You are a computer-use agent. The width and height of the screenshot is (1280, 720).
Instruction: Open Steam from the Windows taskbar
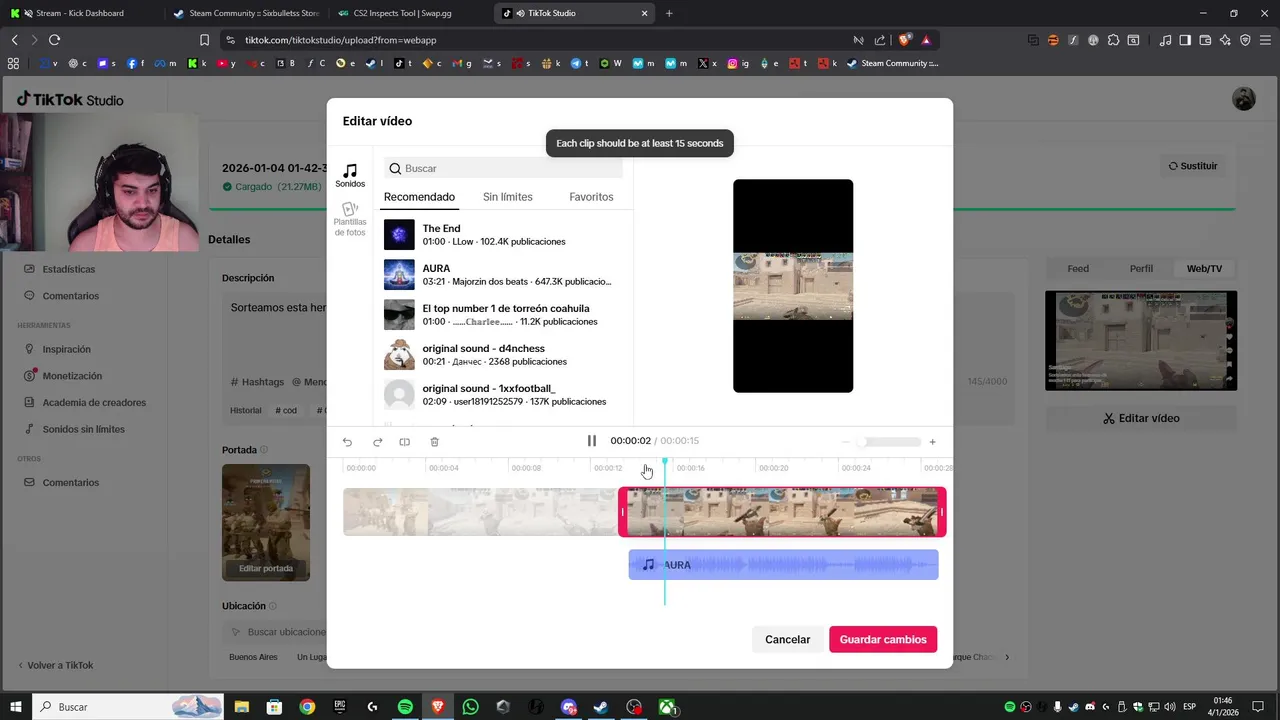[x=601, y=707]
